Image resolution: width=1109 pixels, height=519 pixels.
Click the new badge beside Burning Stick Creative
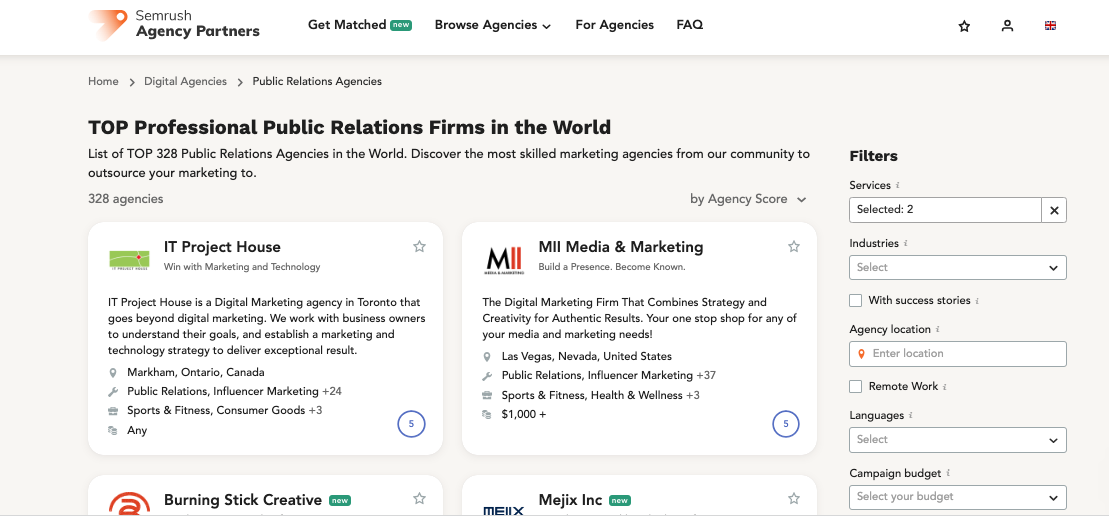[x=340, y=501]
